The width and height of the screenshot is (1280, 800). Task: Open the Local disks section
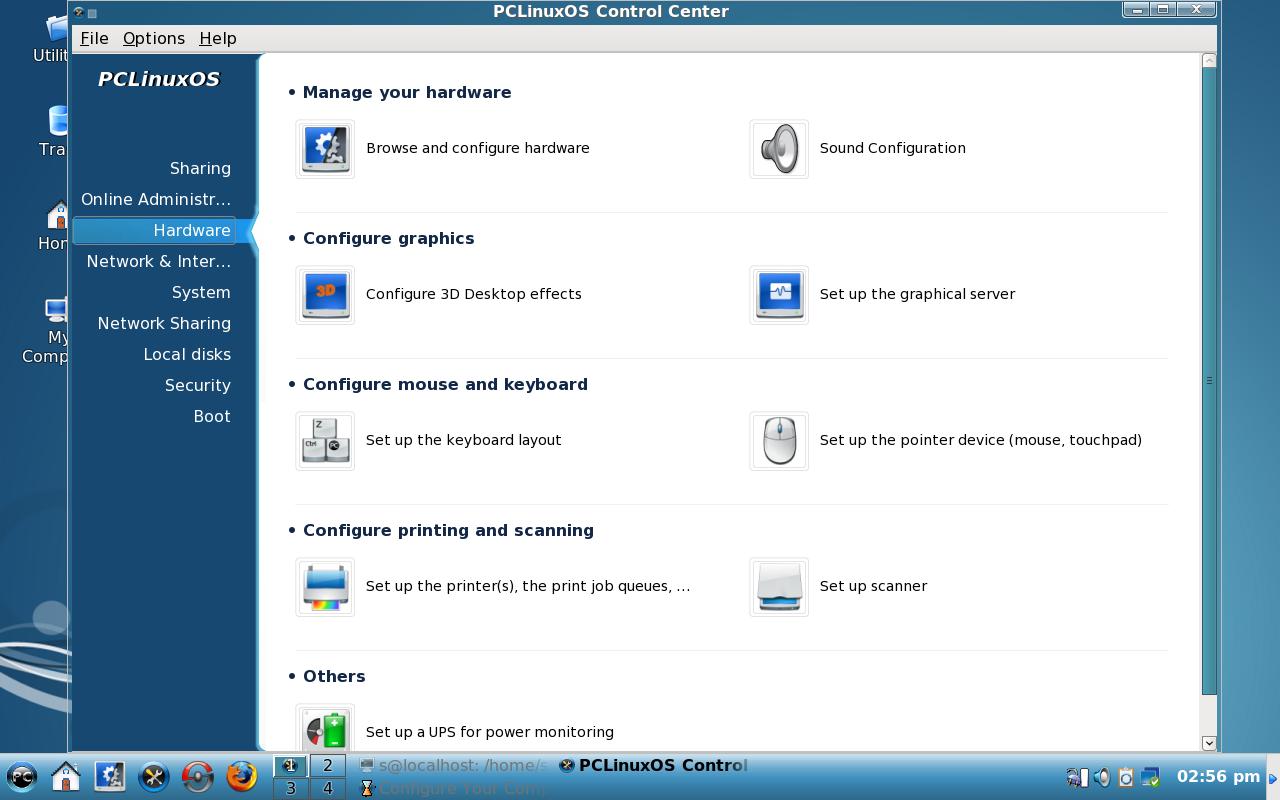[187, 354]
